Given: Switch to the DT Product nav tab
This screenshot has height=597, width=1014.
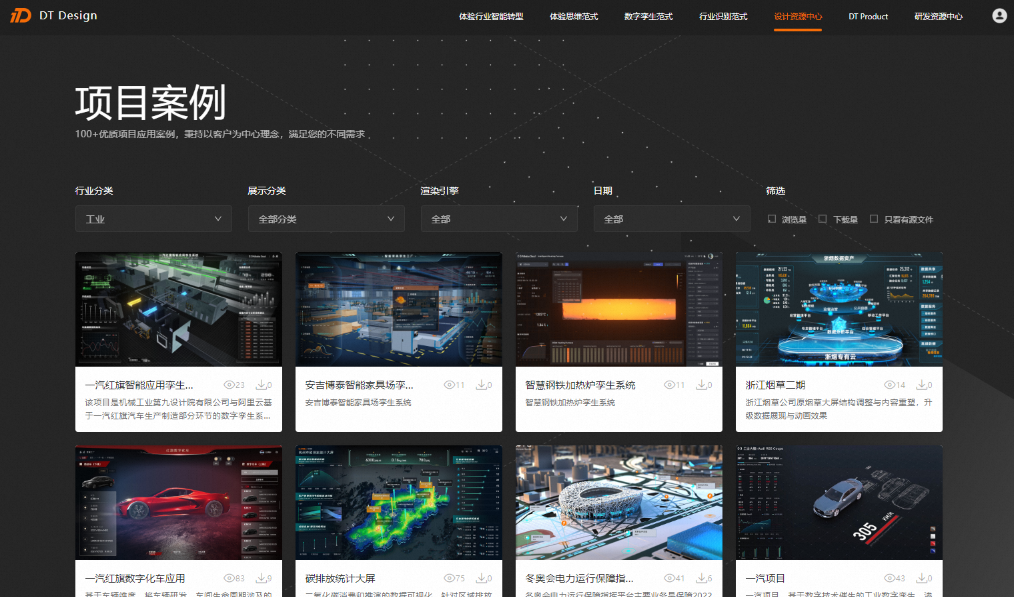Looking at the screenshot, I should click(868, 17).
